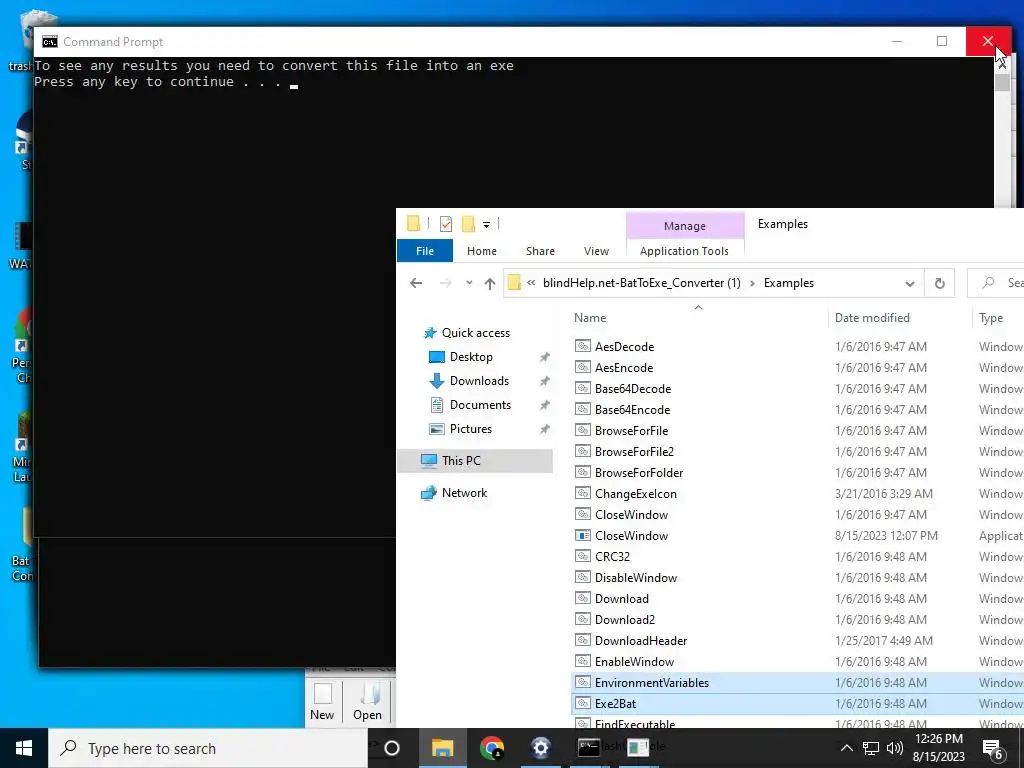Select the EnableWindow file

(x=633, y=662)
